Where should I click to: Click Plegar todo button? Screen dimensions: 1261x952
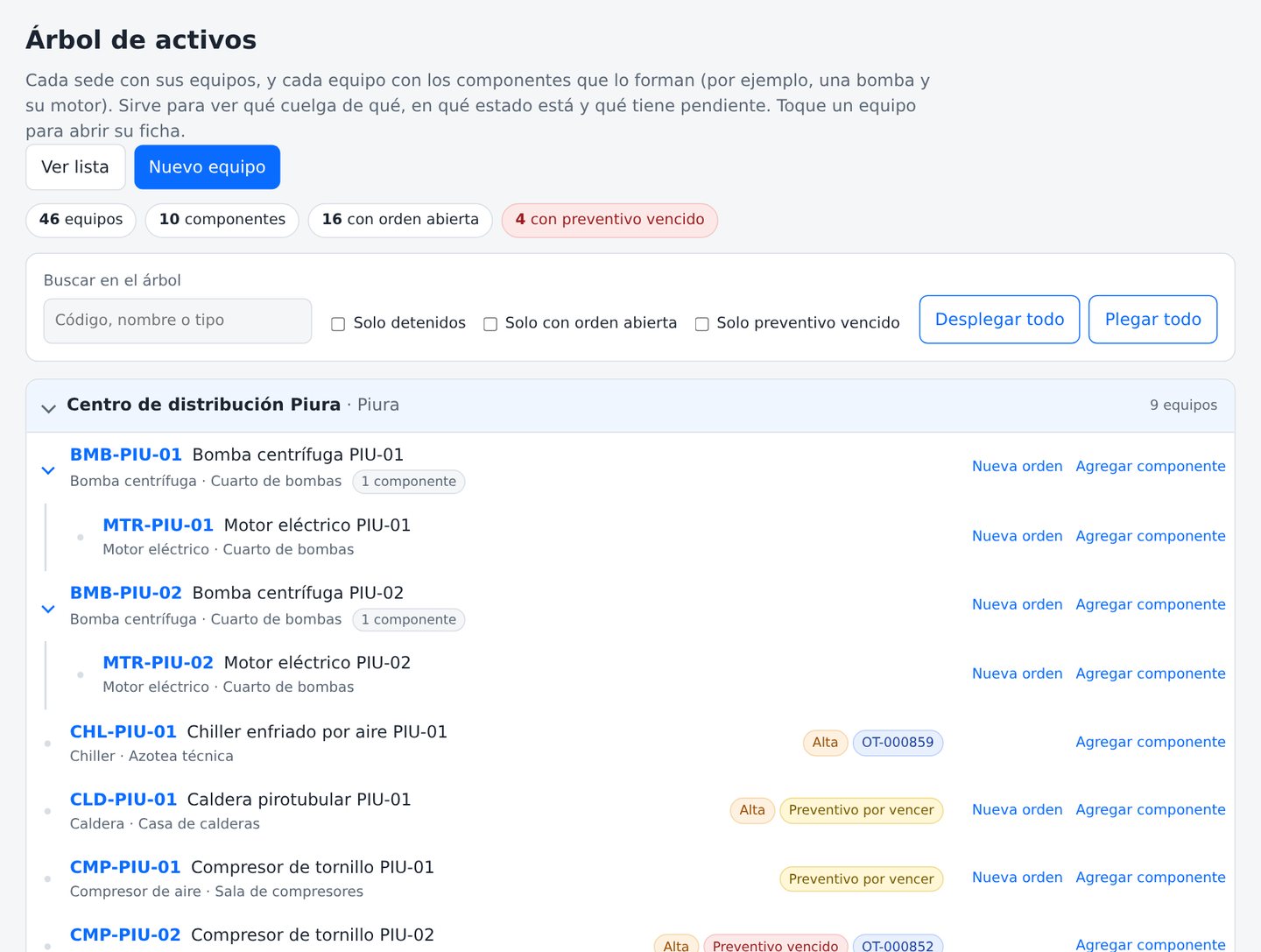click(1152, 320)
